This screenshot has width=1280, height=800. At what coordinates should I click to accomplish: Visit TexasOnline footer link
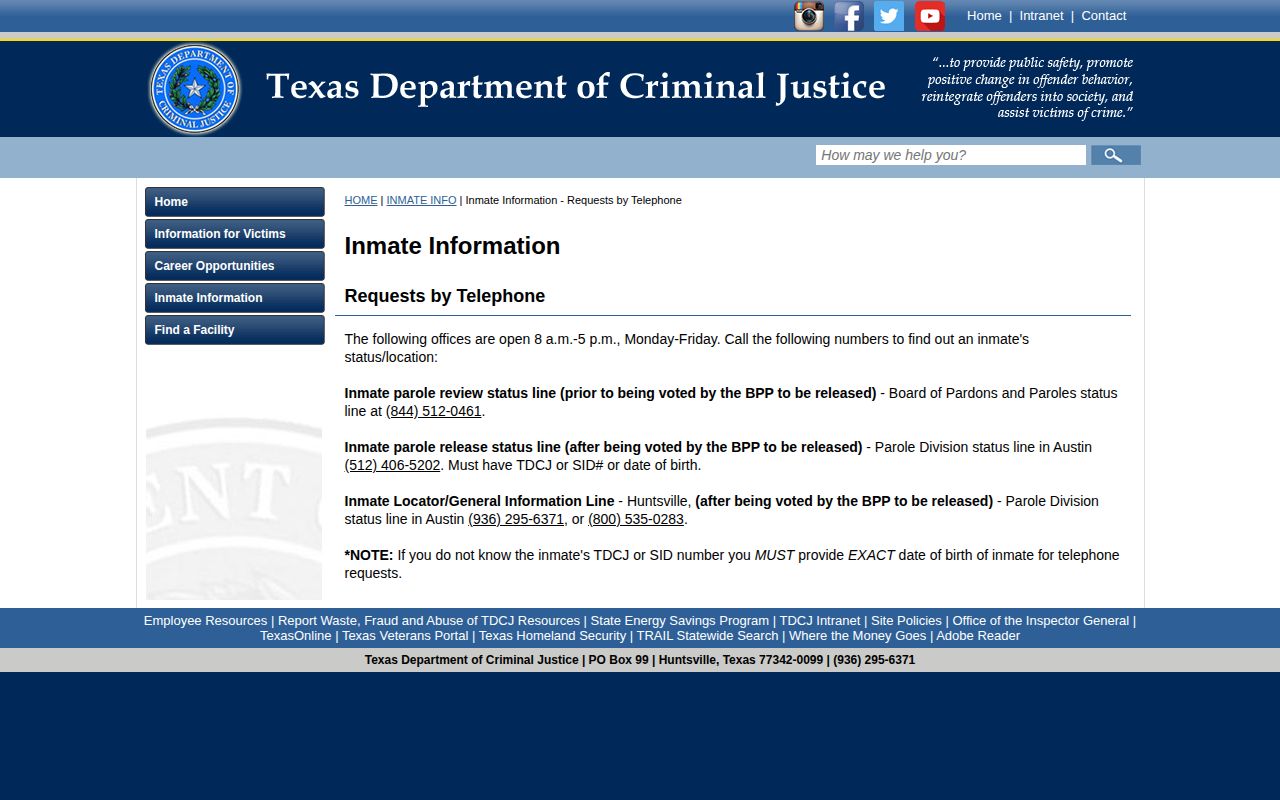[x=296, y=636]
